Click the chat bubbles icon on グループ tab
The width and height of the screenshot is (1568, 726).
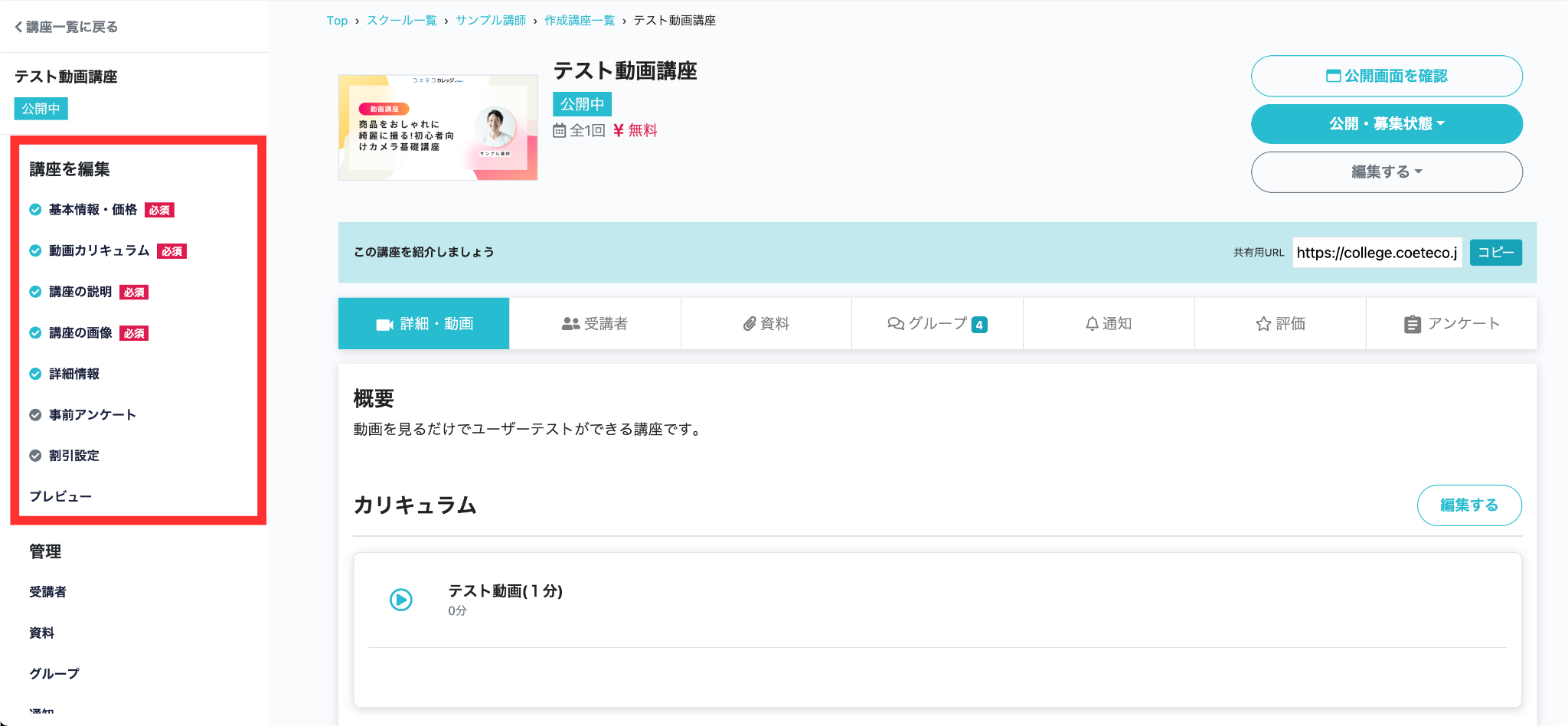pyautogui.click(x=895, y=324)
